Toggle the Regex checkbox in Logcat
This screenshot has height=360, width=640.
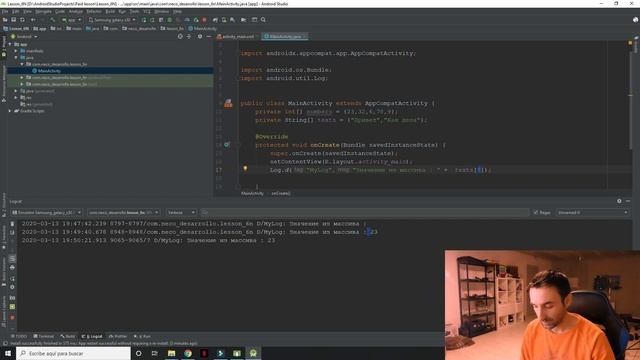(x=536, y=212)
